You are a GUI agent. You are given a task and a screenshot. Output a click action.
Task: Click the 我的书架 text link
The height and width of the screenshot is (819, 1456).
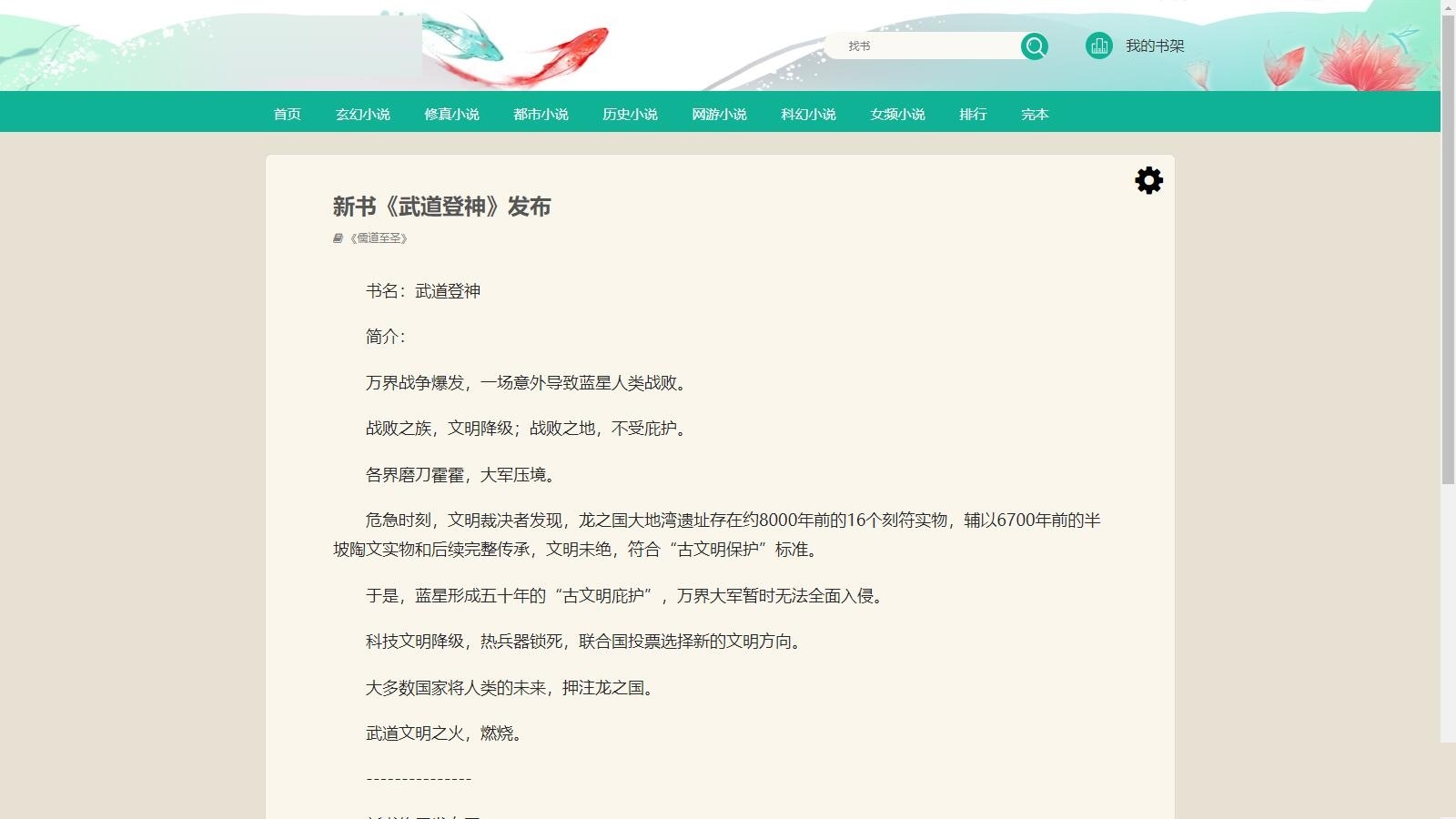[1156, 44]
